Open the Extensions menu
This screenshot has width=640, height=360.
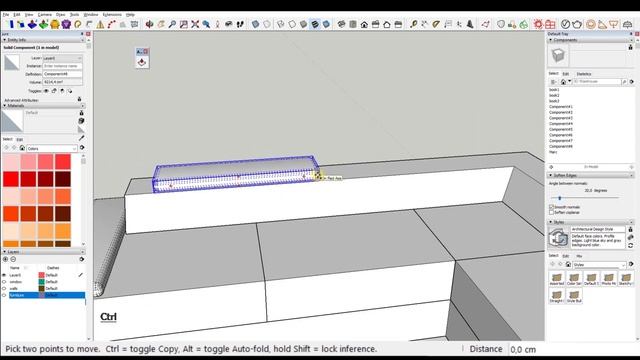[x=112, y=15]
